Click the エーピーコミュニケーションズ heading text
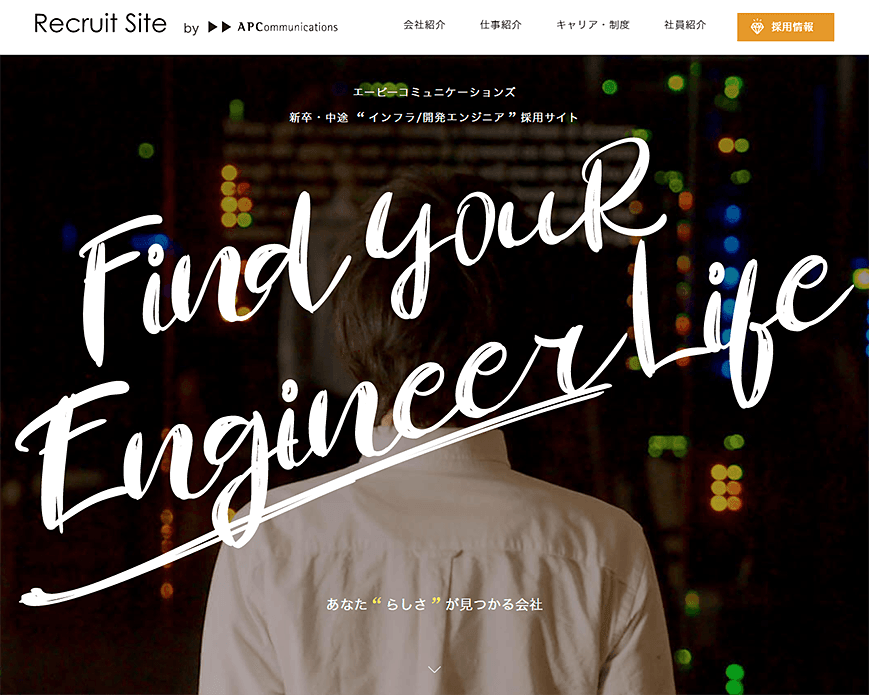869x695 pixels. pyautogui.click(x=434, y=92)
